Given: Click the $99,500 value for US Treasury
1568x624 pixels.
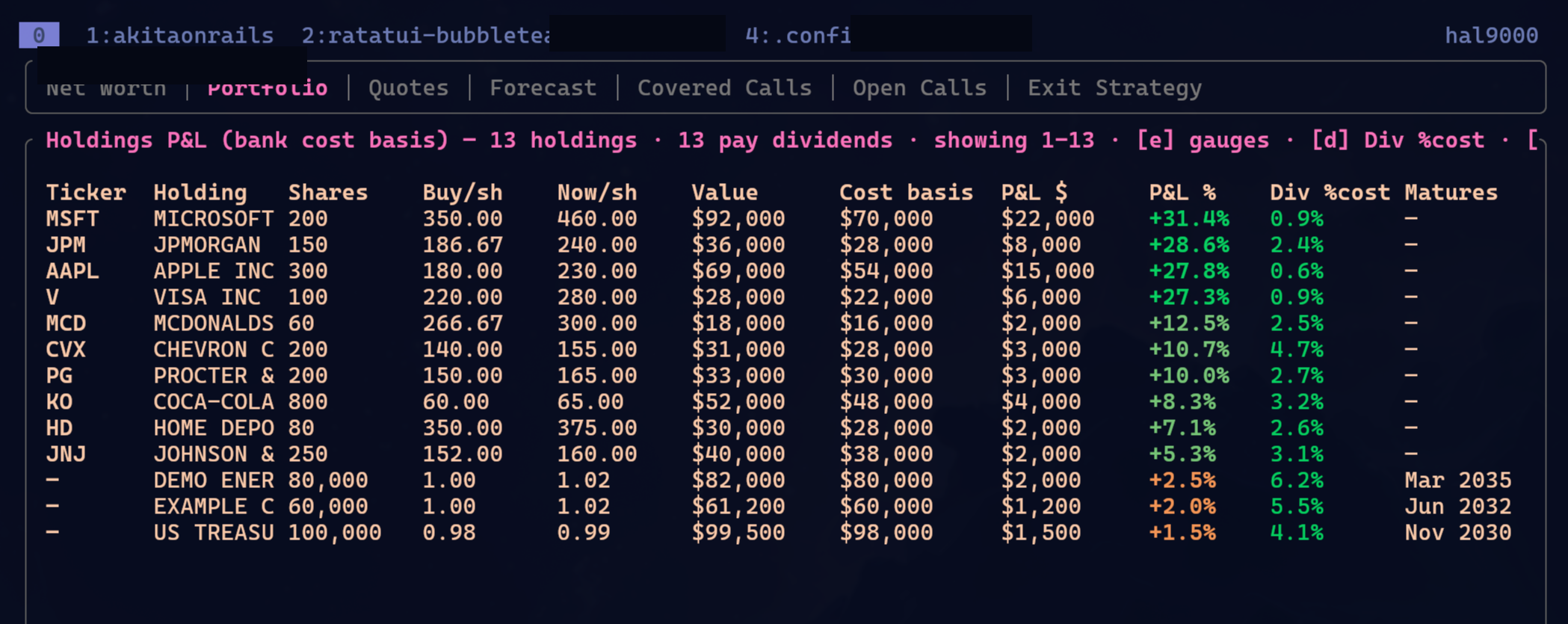Looking at the screenshot, I should coord(738,533).
